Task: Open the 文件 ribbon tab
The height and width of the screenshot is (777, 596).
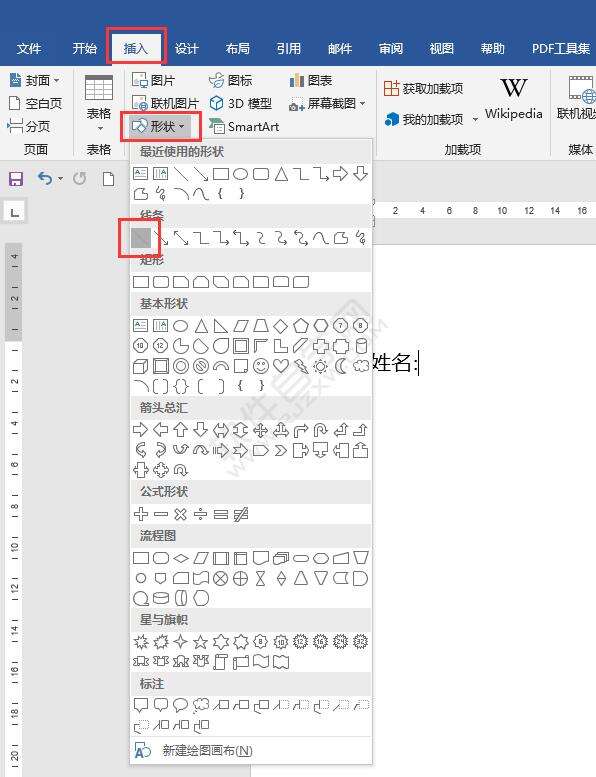Action: tap(29, 49)
